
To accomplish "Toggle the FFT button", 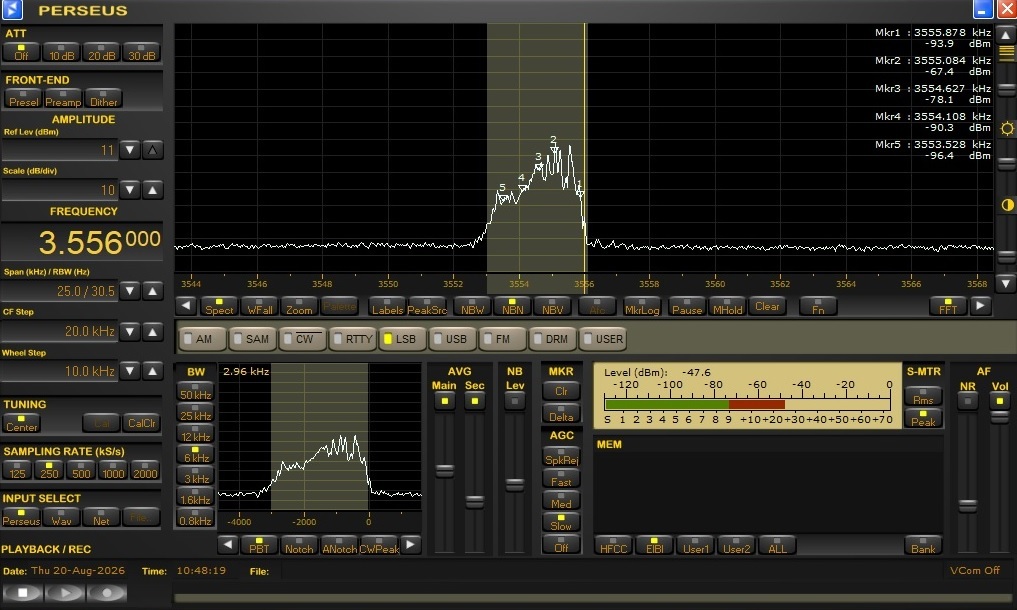I will 948,306.
